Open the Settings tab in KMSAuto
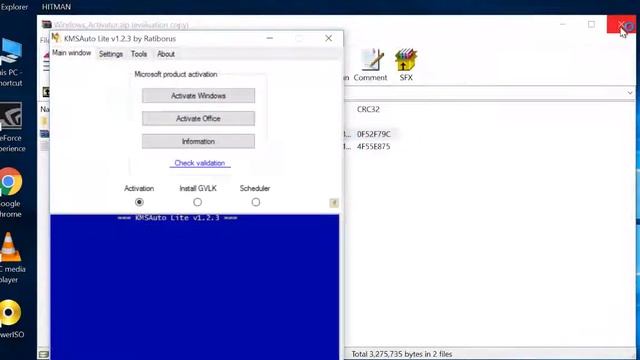 click(111, 54)
